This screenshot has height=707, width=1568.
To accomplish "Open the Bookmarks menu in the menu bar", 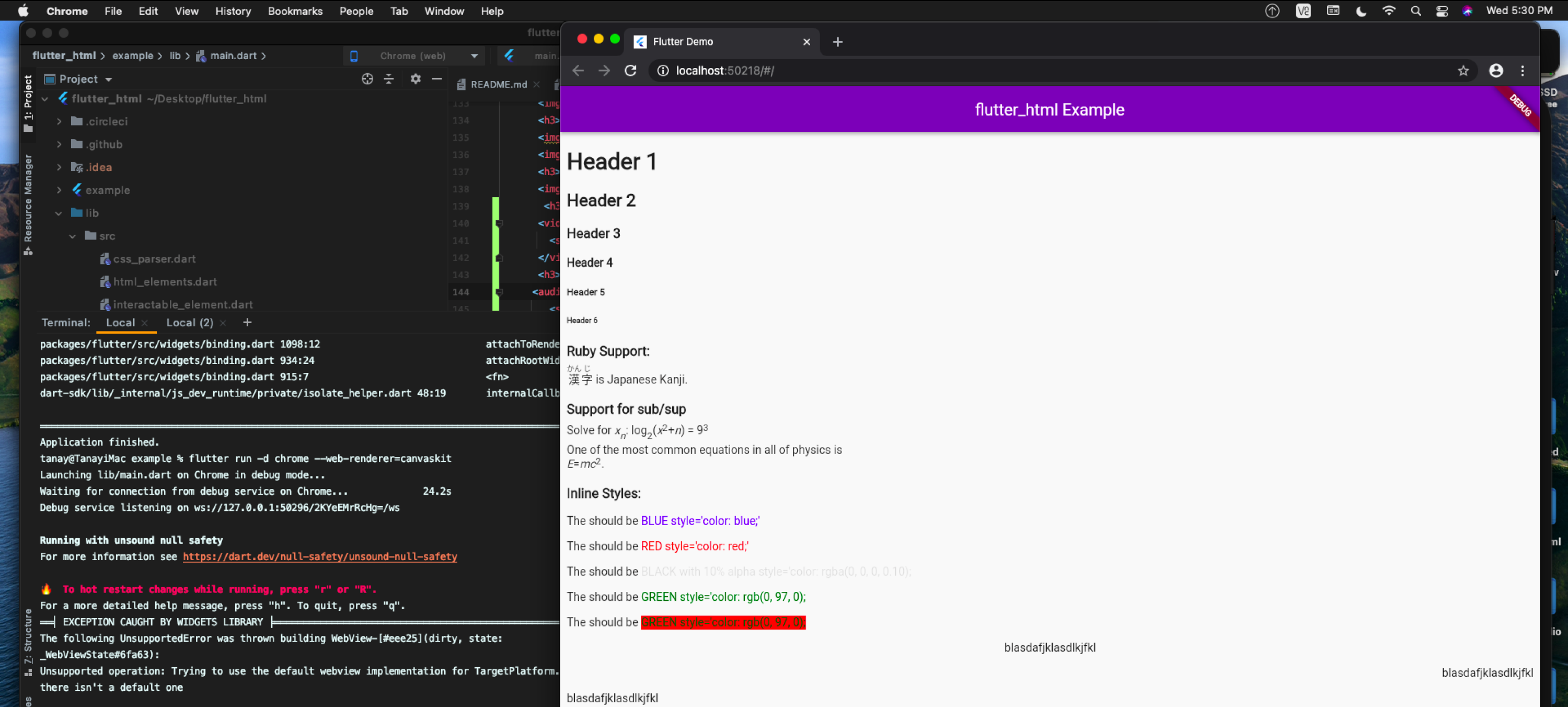I will (295, 10).
